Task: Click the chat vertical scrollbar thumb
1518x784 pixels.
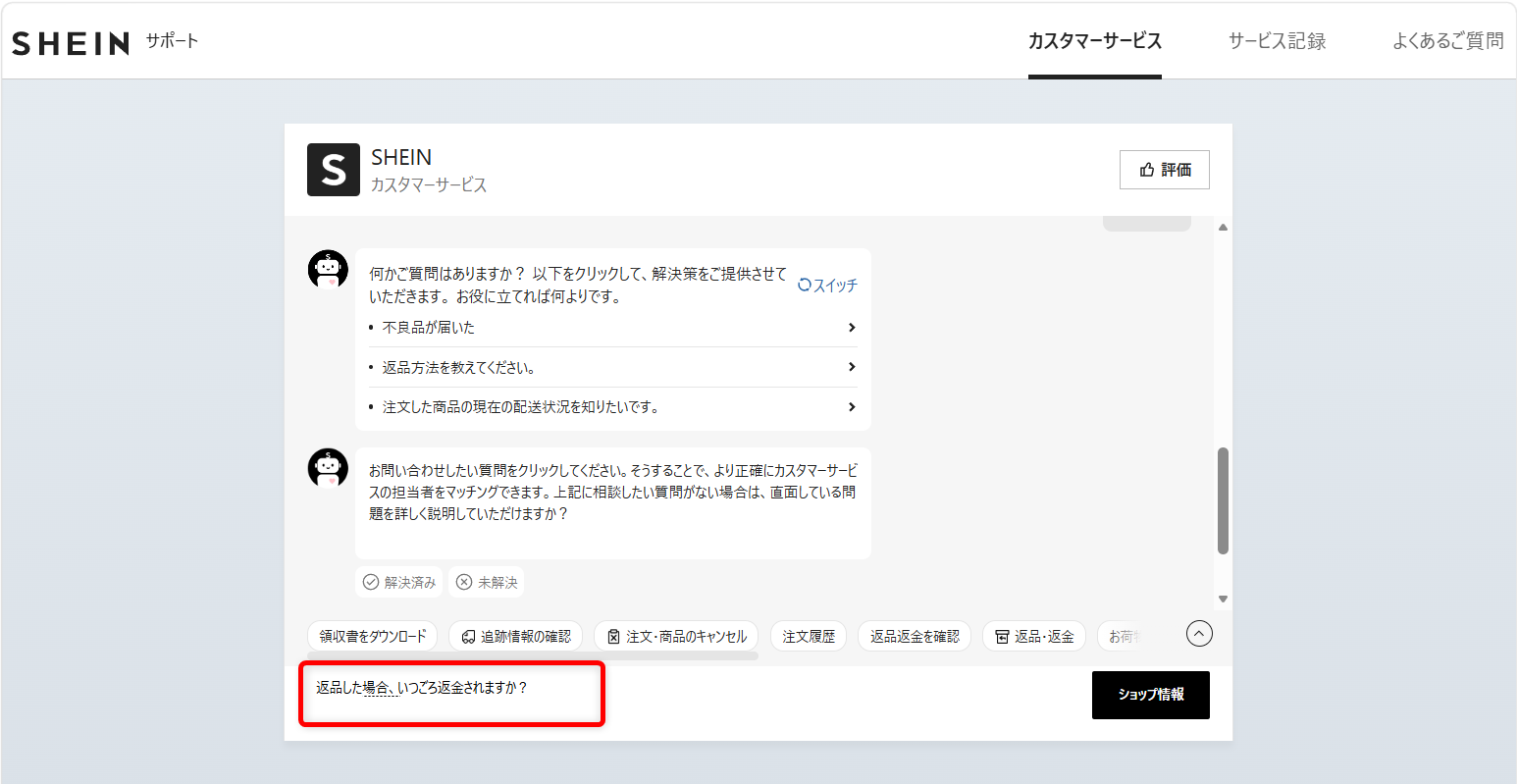Action: click(x=1223, y=500)
